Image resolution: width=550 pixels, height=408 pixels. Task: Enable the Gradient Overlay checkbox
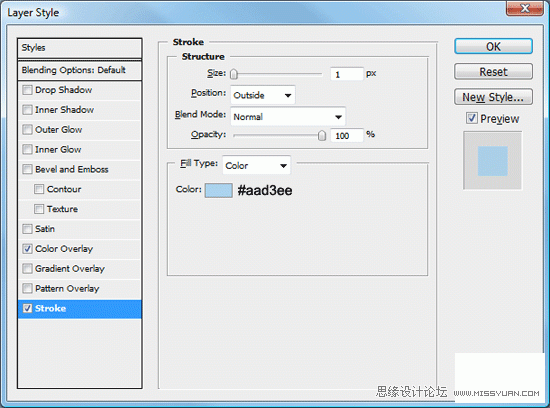pyautogui.click(x=27, y=269)
